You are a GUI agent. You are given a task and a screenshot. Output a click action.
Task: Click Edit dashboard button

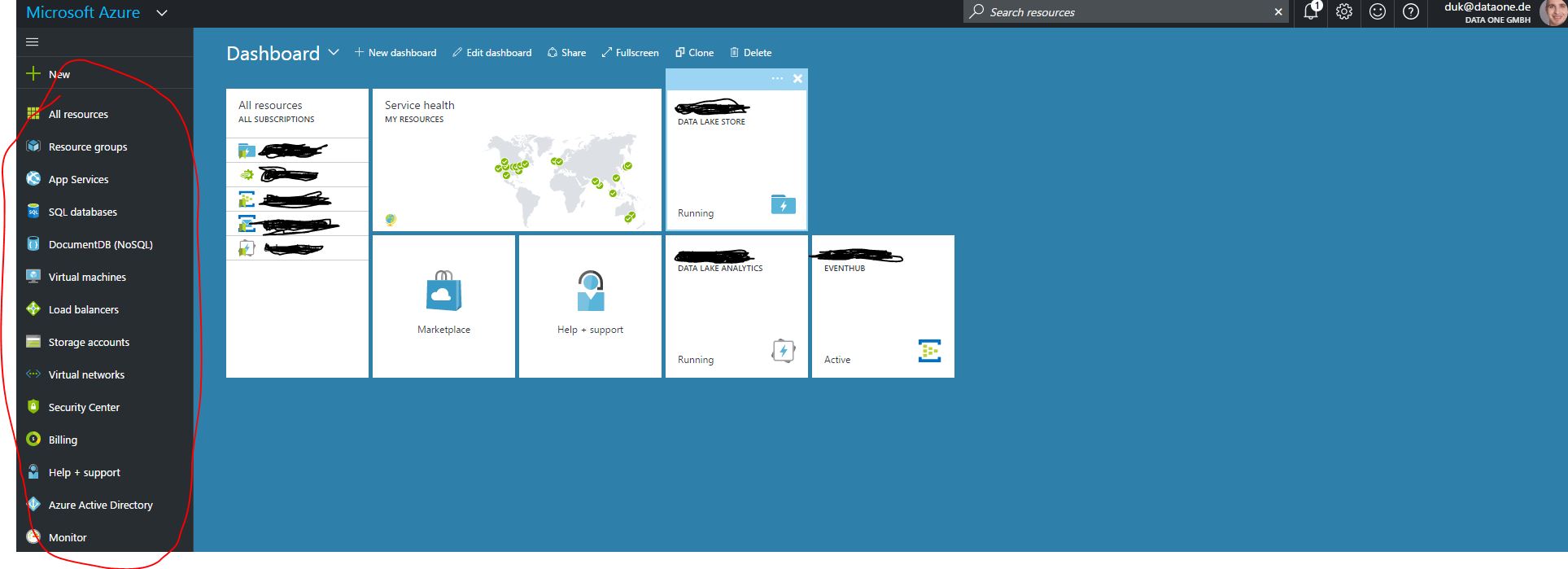click(492, 53)
